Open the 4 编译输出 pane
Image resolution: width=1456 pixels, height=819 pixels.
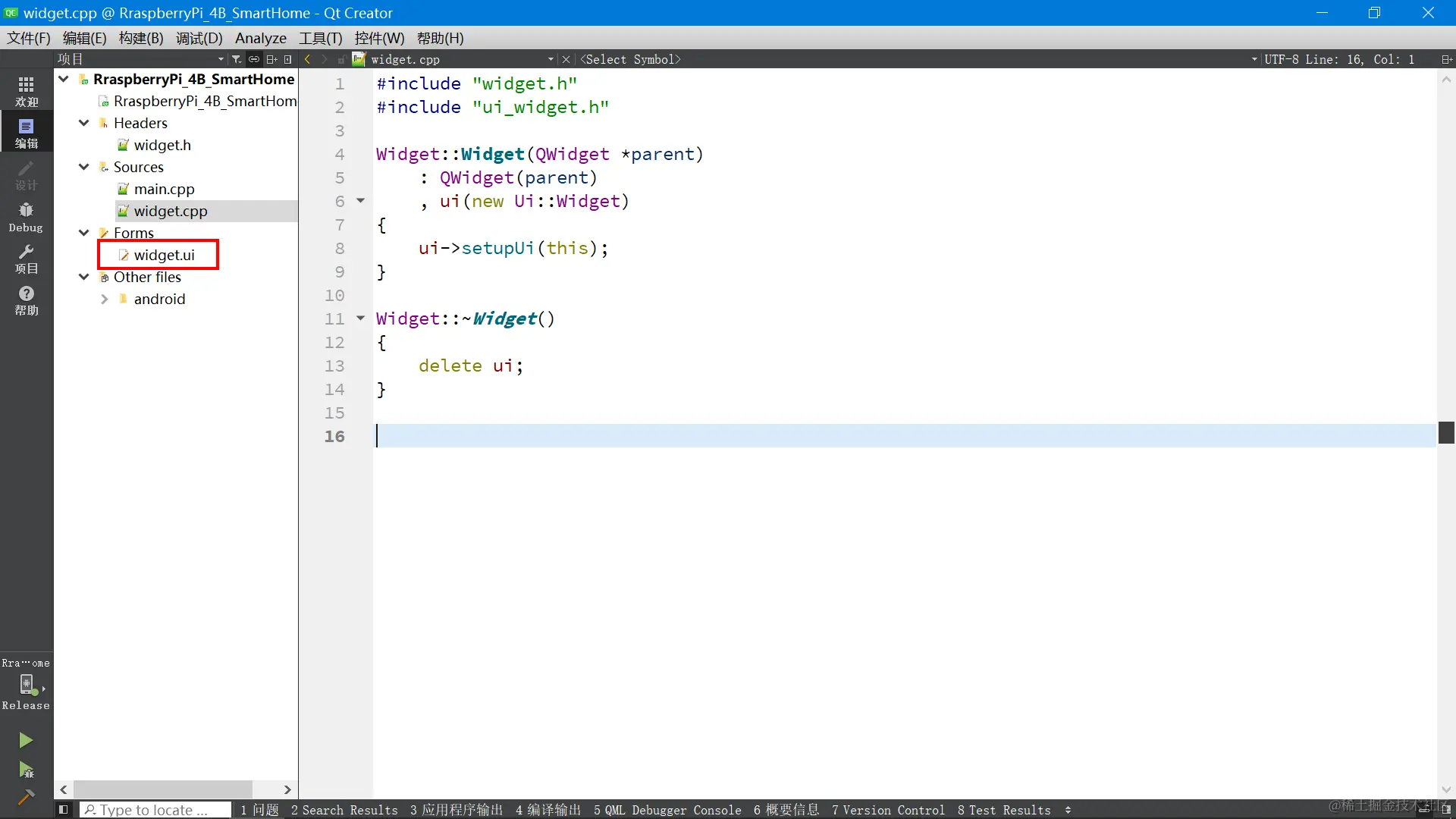tap(548, 810)
